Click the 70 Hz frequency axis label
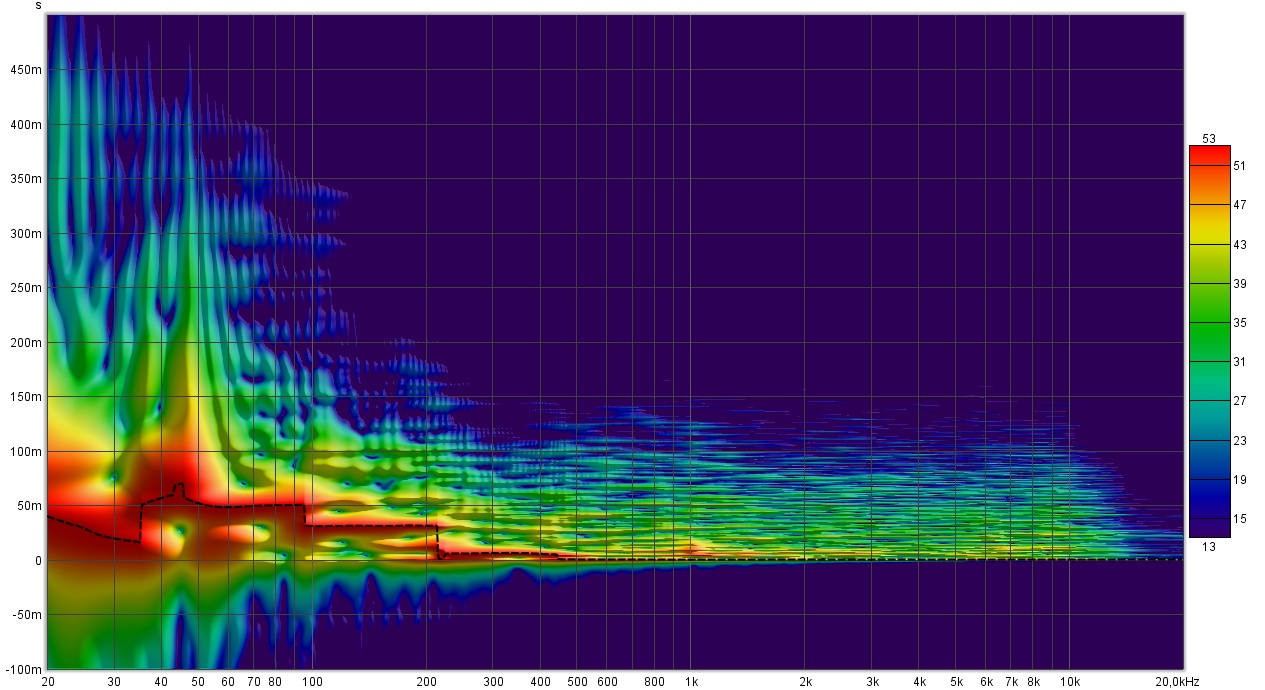Screen dimensions: 1265x690 (253, 682)
